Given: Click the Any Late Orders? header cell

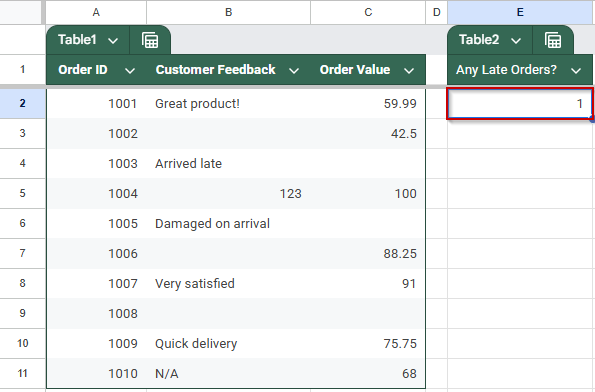Looking at the screenshot, I should coord(520,70).
